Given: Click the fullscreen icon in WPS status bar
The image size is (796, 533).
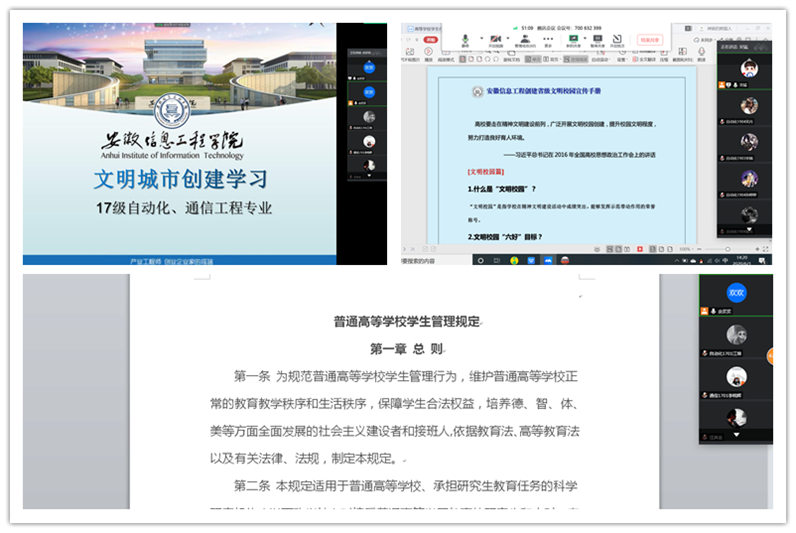Looking at the screenshot, I should (766, 249).
